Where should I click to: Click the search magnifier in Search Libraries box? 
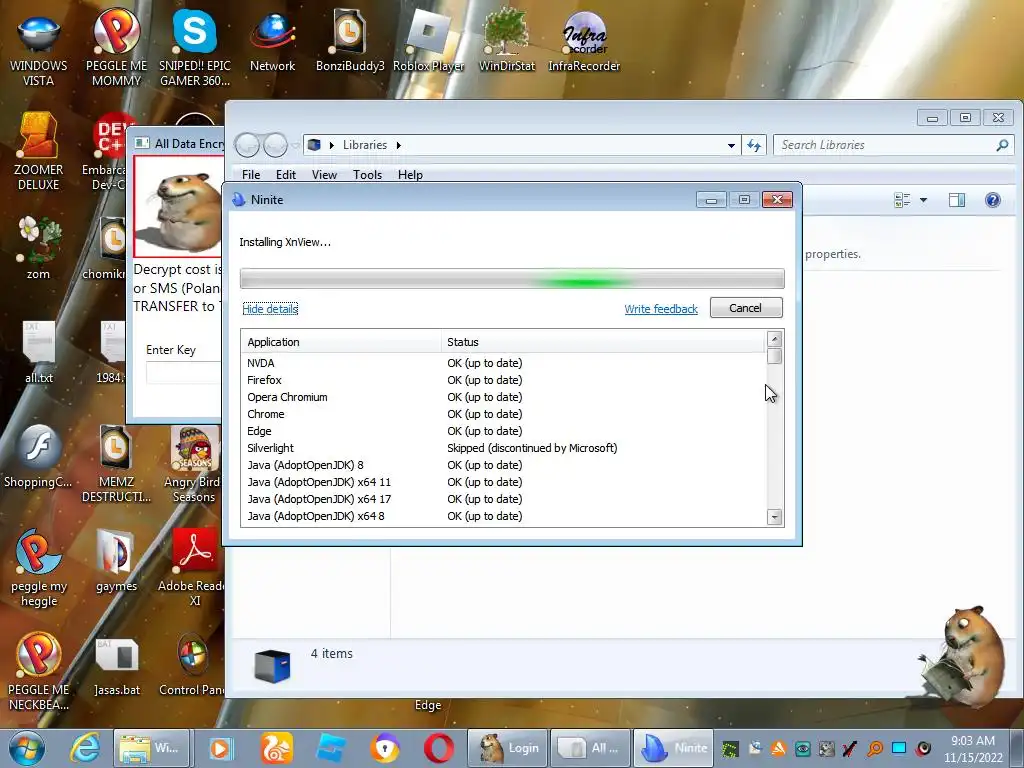pos(1002,145)
